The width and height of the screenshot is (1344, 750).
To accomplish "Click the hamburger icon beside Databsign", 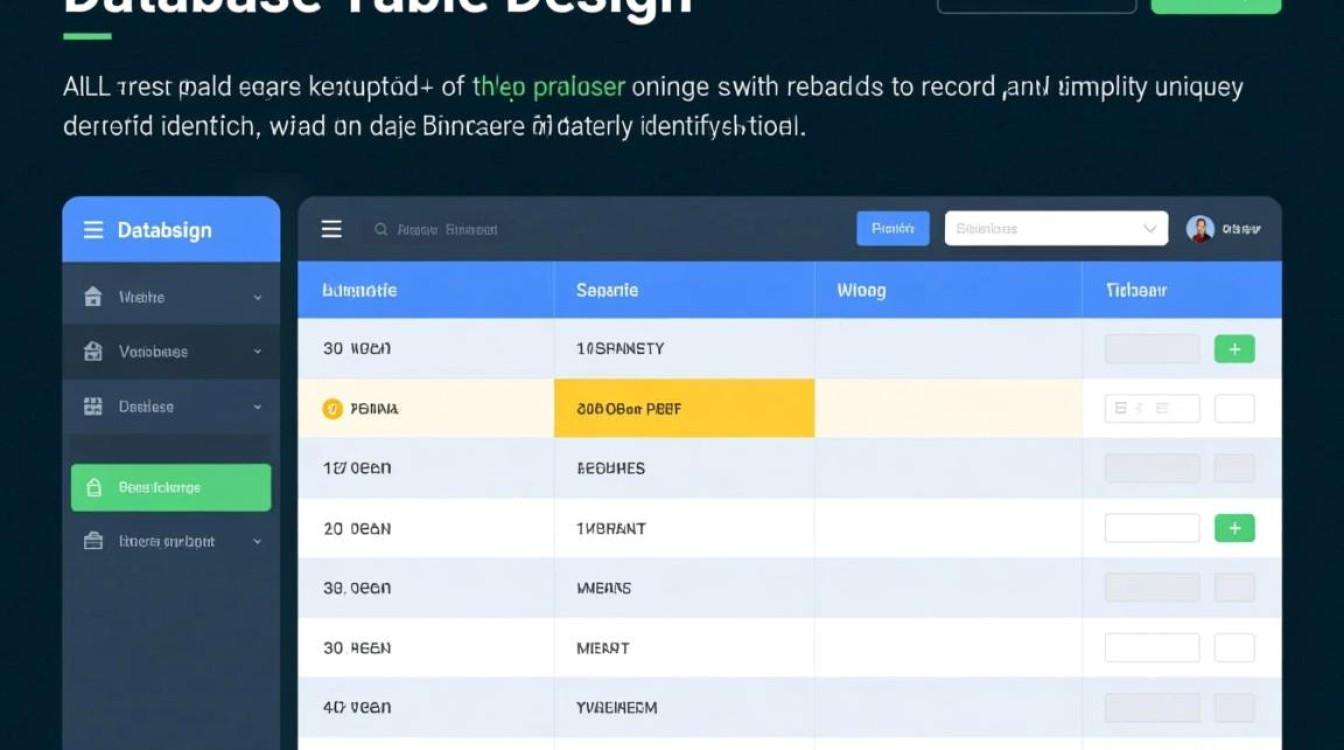I will (93, 230).
